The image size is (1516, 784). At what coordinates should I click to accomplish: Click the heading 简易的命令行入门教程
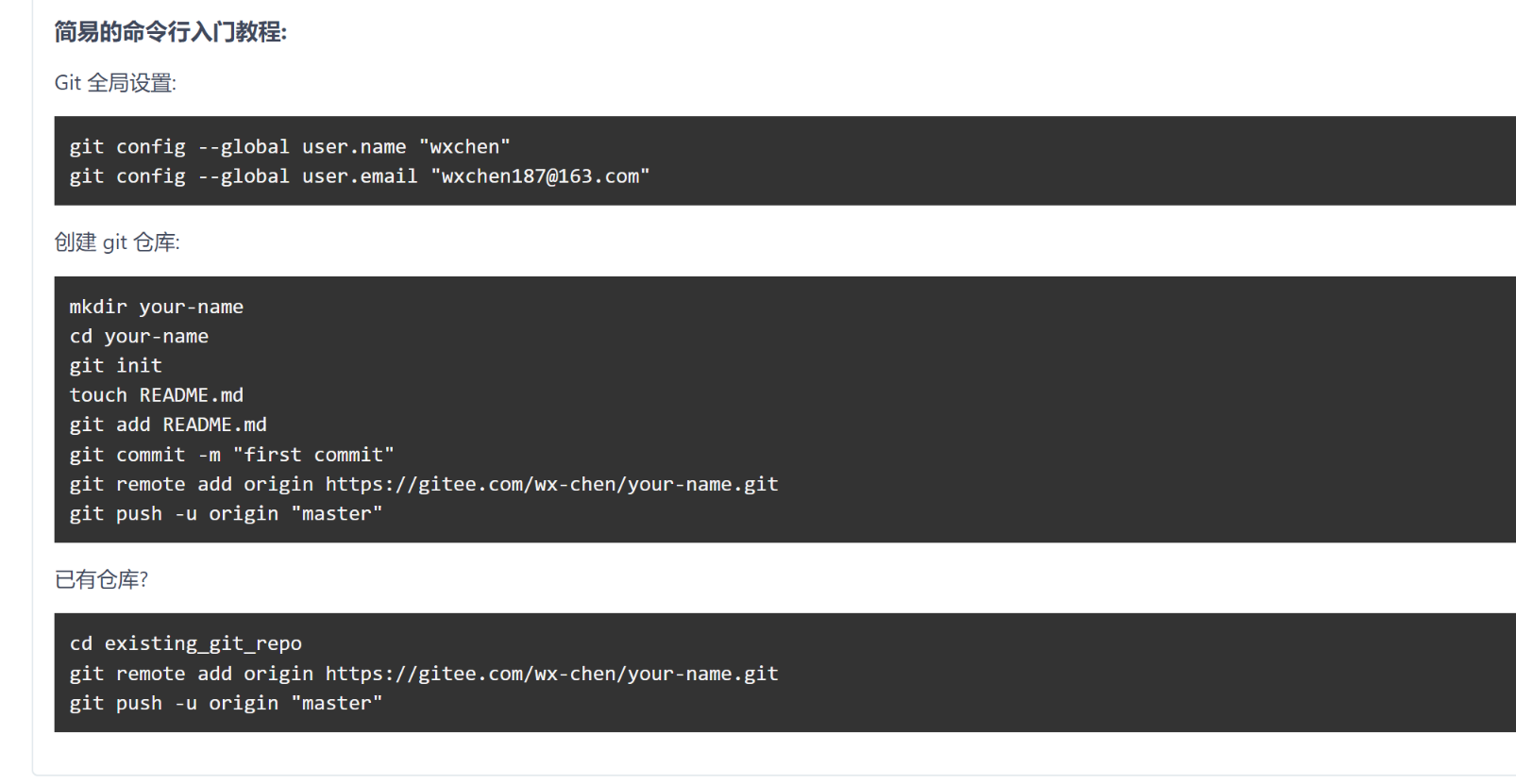[x=170, y=32]
